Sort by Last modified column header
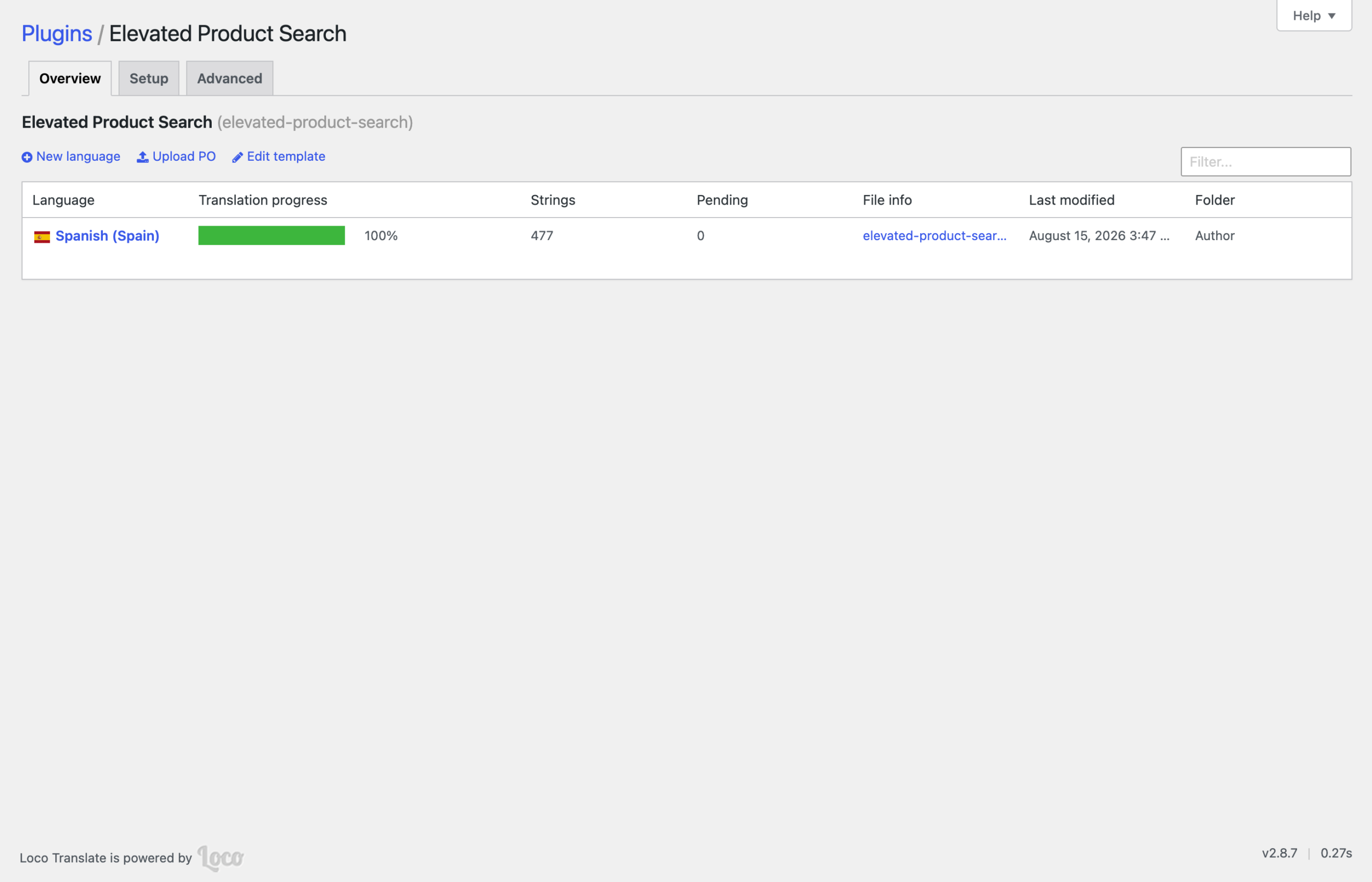 pyautogui.click(x=1072, y=200)
